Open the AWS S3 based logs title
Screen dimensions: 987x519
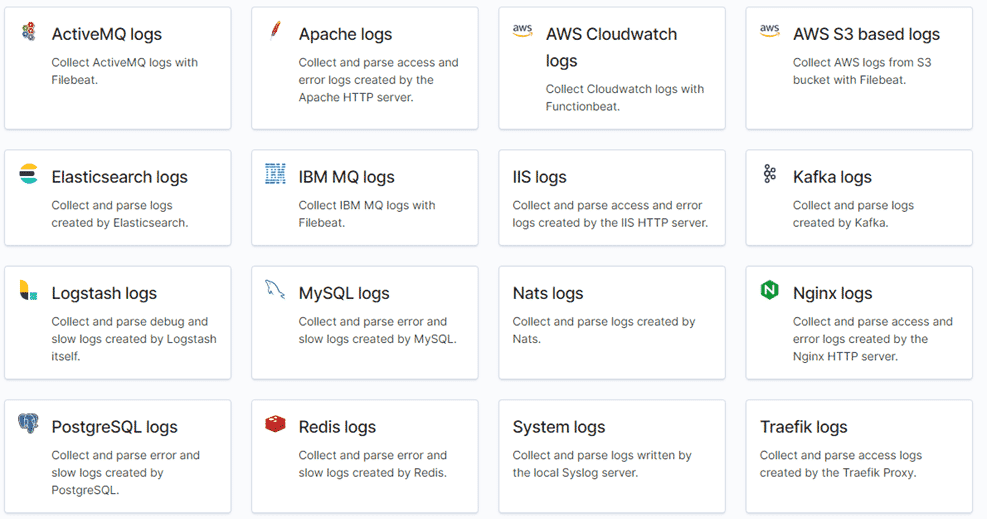pos(866,34)
